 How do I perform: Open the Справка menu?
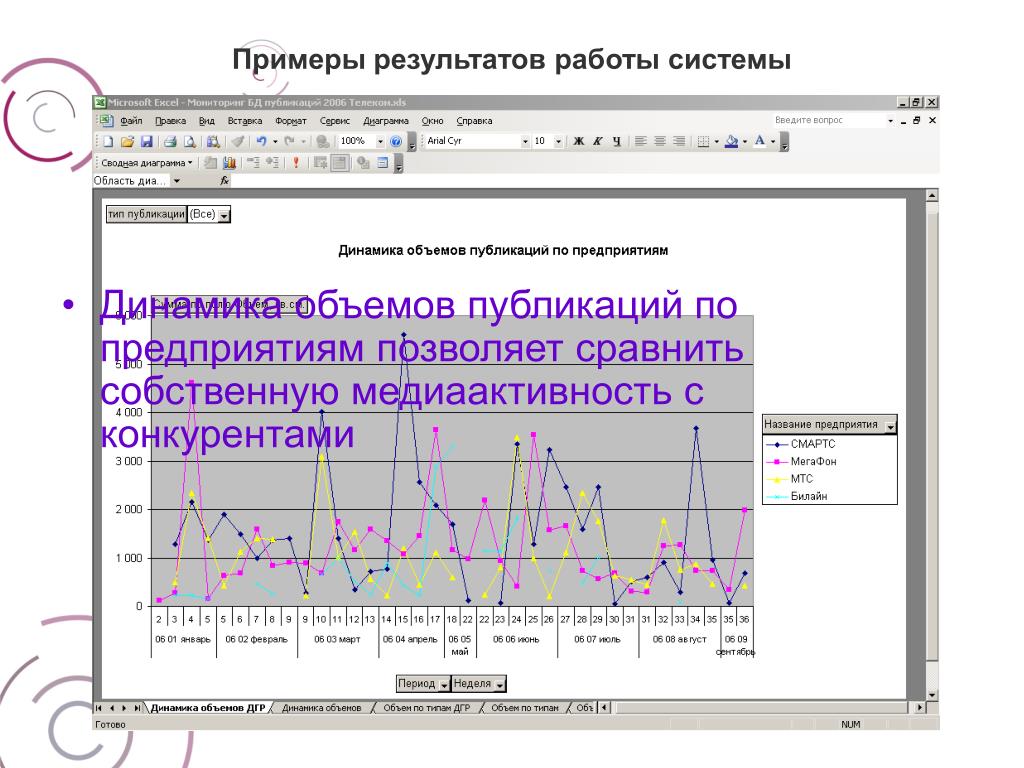[x=474, y=121]
